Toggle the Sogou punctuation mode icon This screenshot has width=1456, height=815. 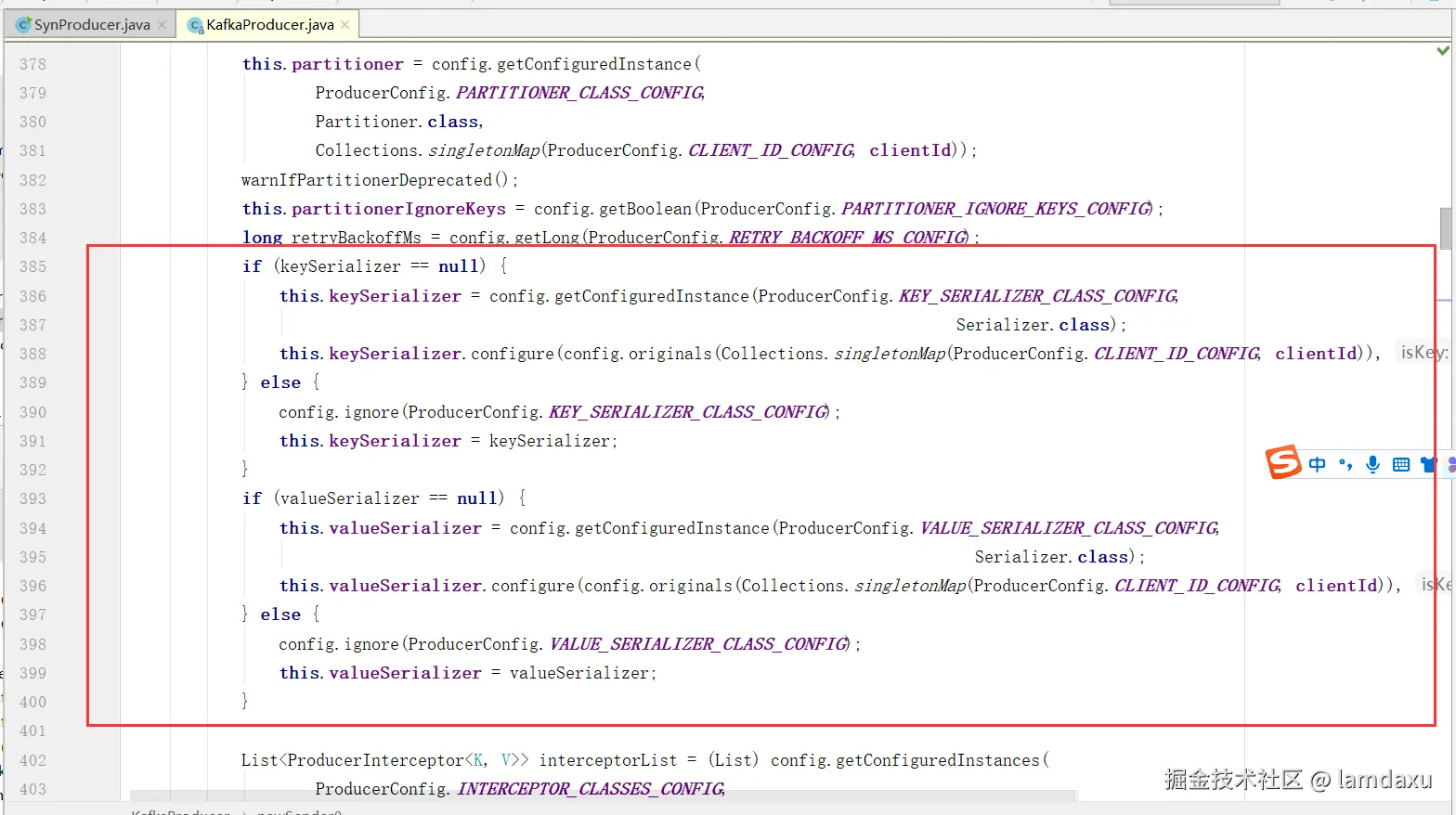pyautogui.click(x=1345, y=464)
